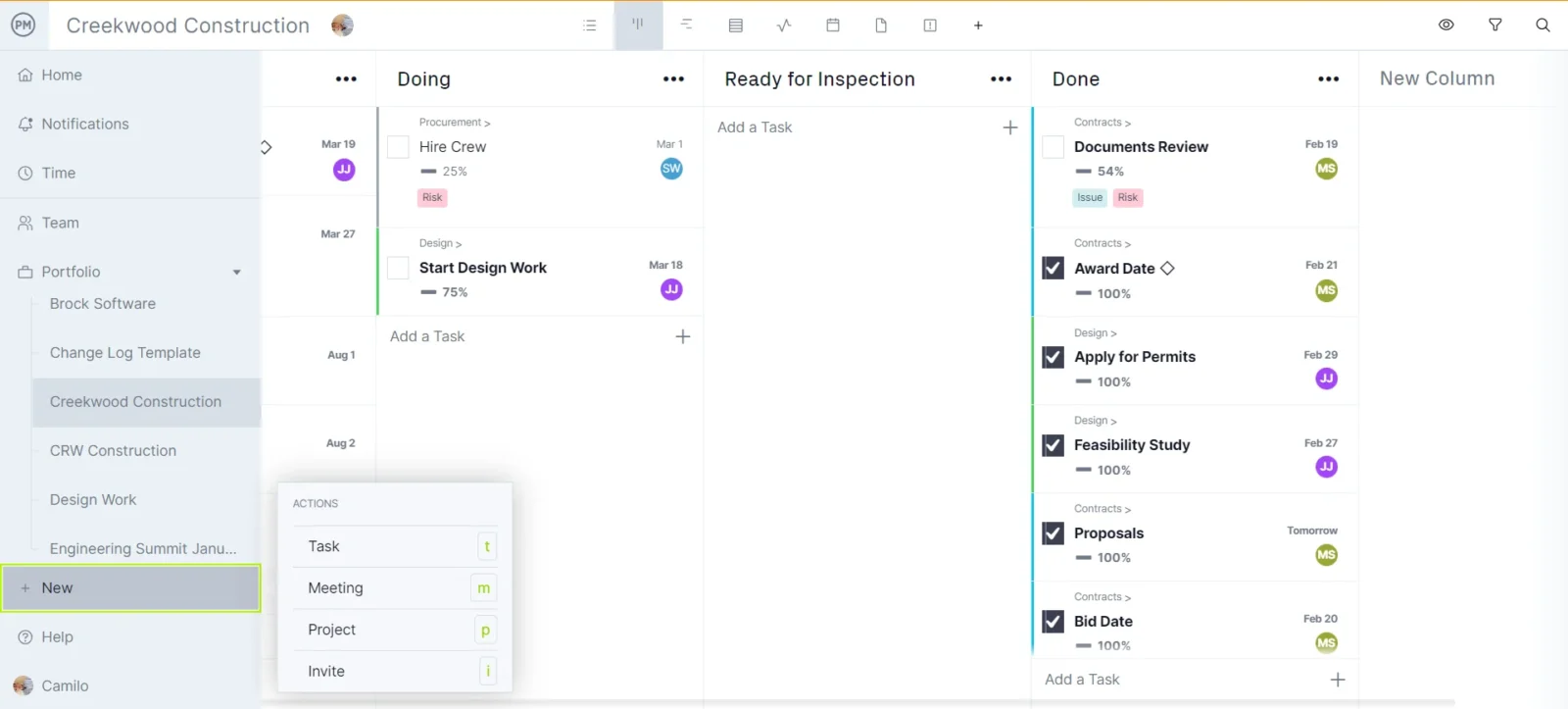This screenshot has height=709, width=1568.
Task: Click JJ assignee avatar on Start Design Work
Action: pyautogui.click(x=671, y=289)
